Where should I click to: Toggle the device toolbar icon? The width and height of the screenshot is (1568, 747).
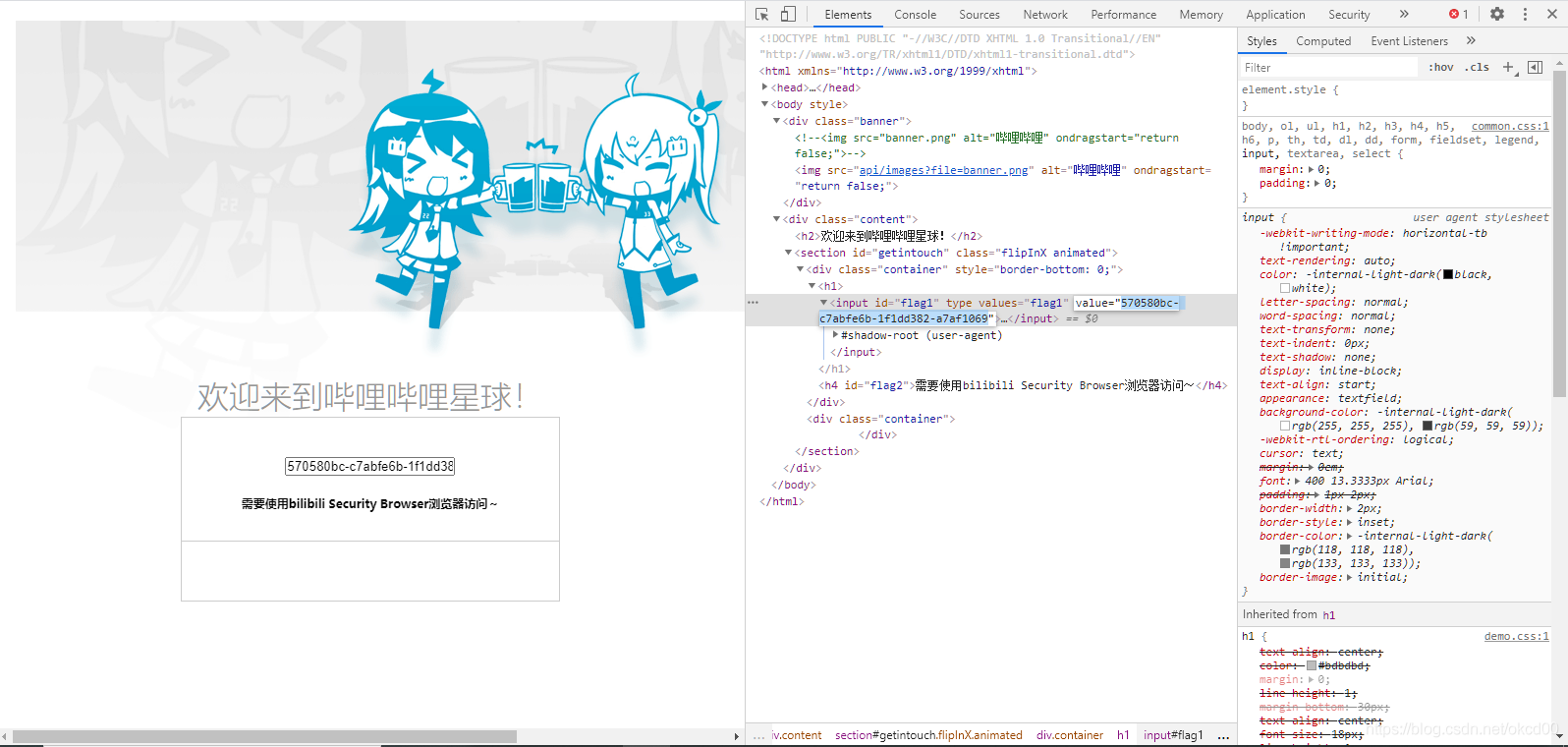click(x=788, y=14)
